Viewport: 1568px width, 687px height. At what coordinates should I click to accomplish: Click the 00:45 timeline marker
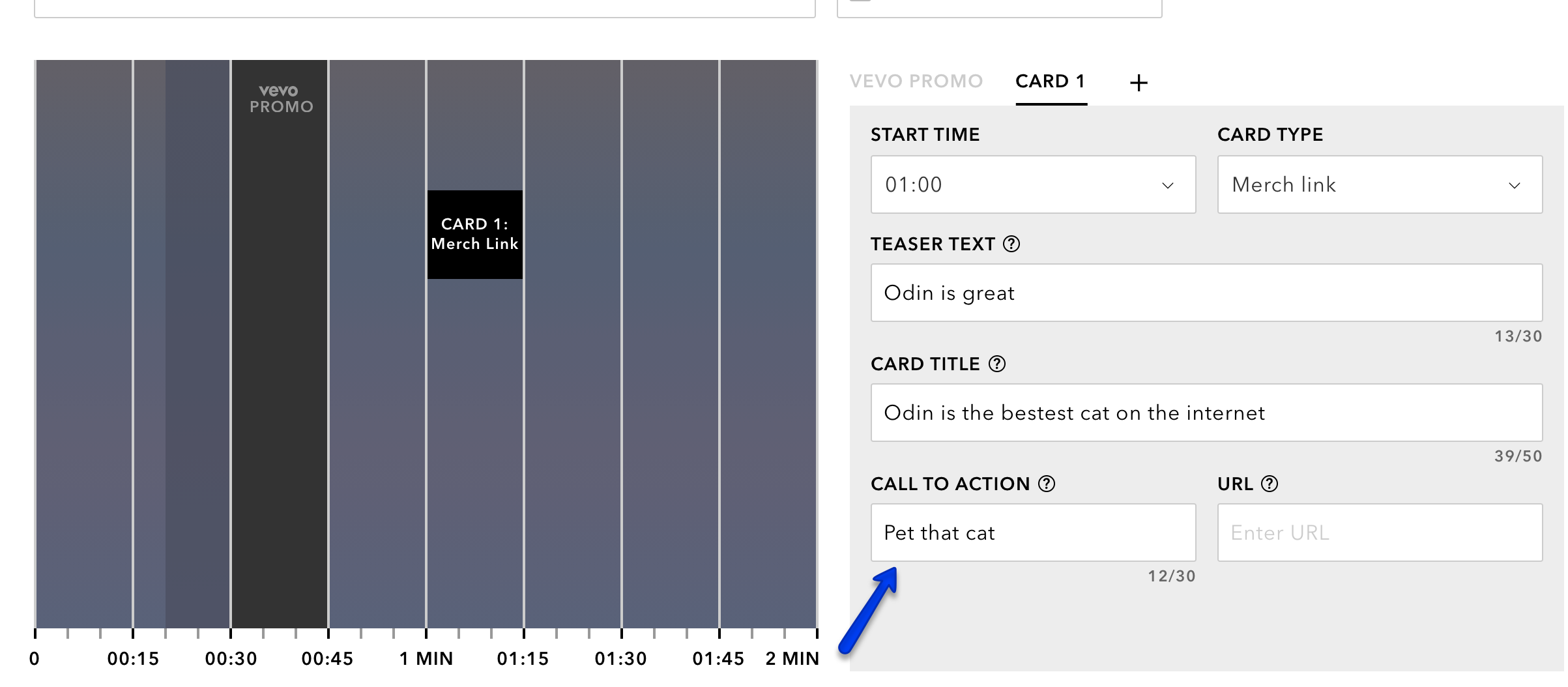(328, 657)
